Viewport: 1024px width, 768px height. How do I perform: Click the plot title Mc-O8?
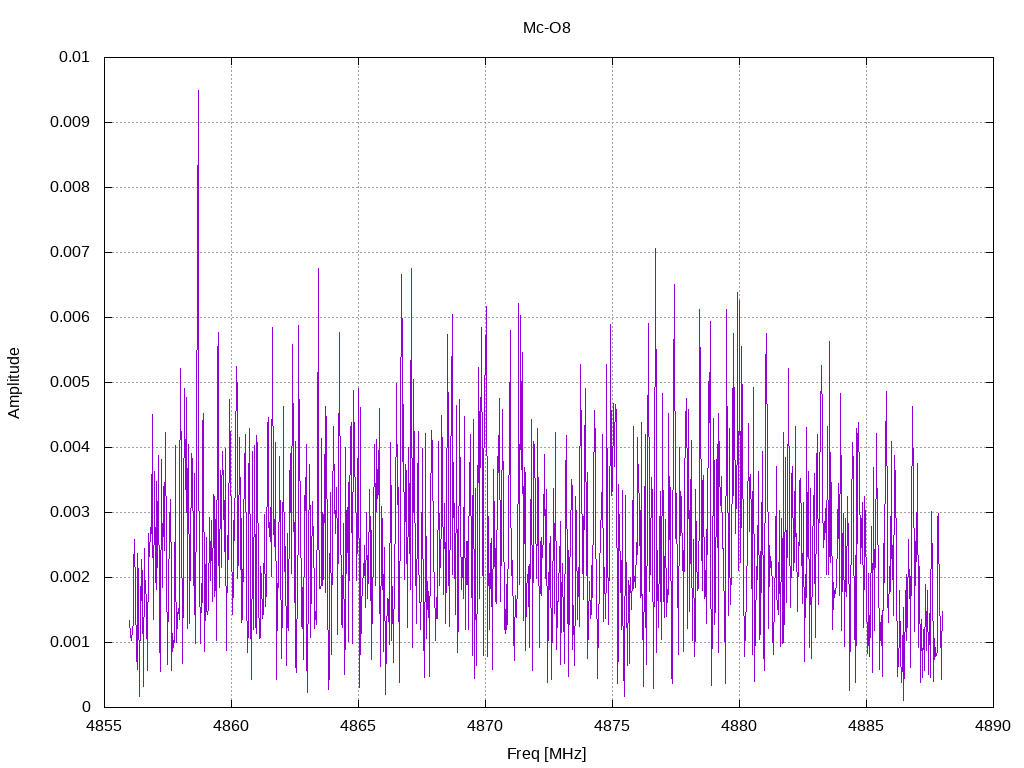[x=547, y=27]
